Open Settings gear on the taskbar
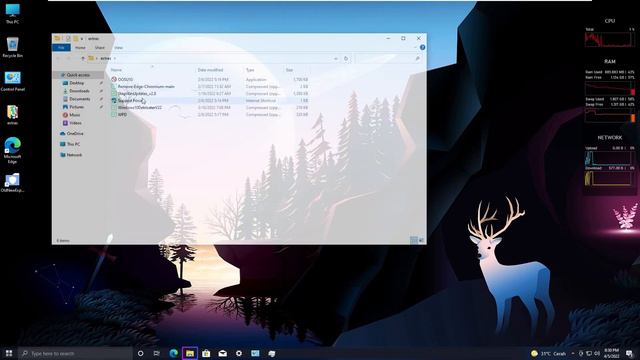 tap(239, 353)
